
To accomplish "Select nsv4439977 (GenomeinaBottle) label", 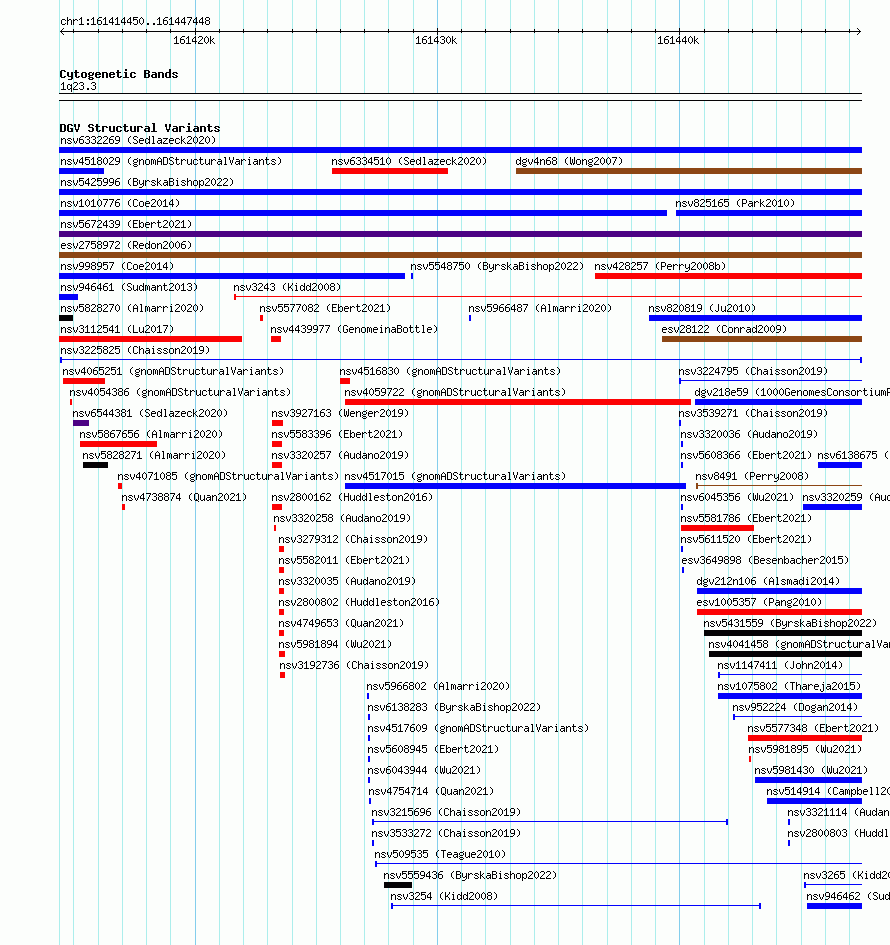I will point(354,330).
